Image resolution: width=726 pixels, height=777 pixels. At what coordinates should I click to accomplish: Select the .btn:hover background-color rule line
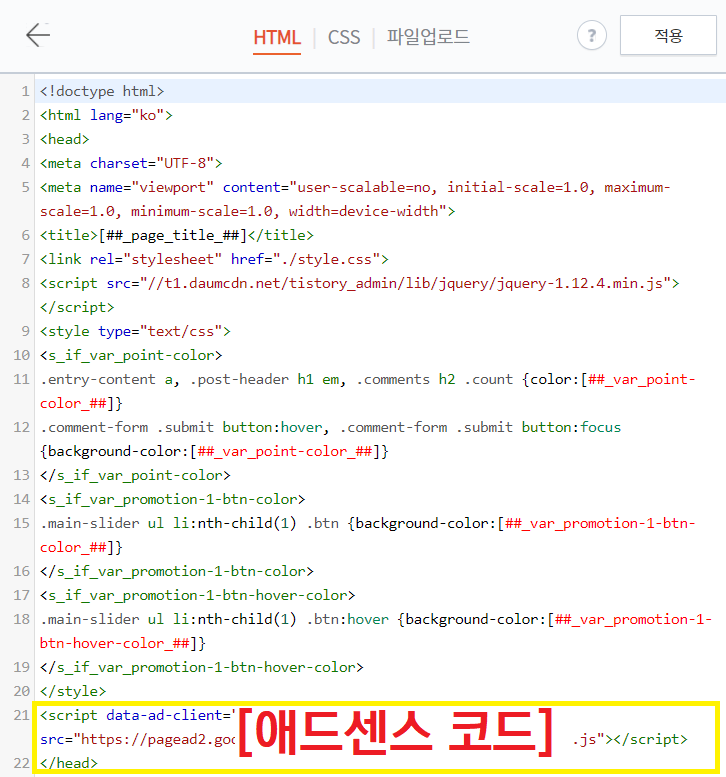click(x=376, y=631)
